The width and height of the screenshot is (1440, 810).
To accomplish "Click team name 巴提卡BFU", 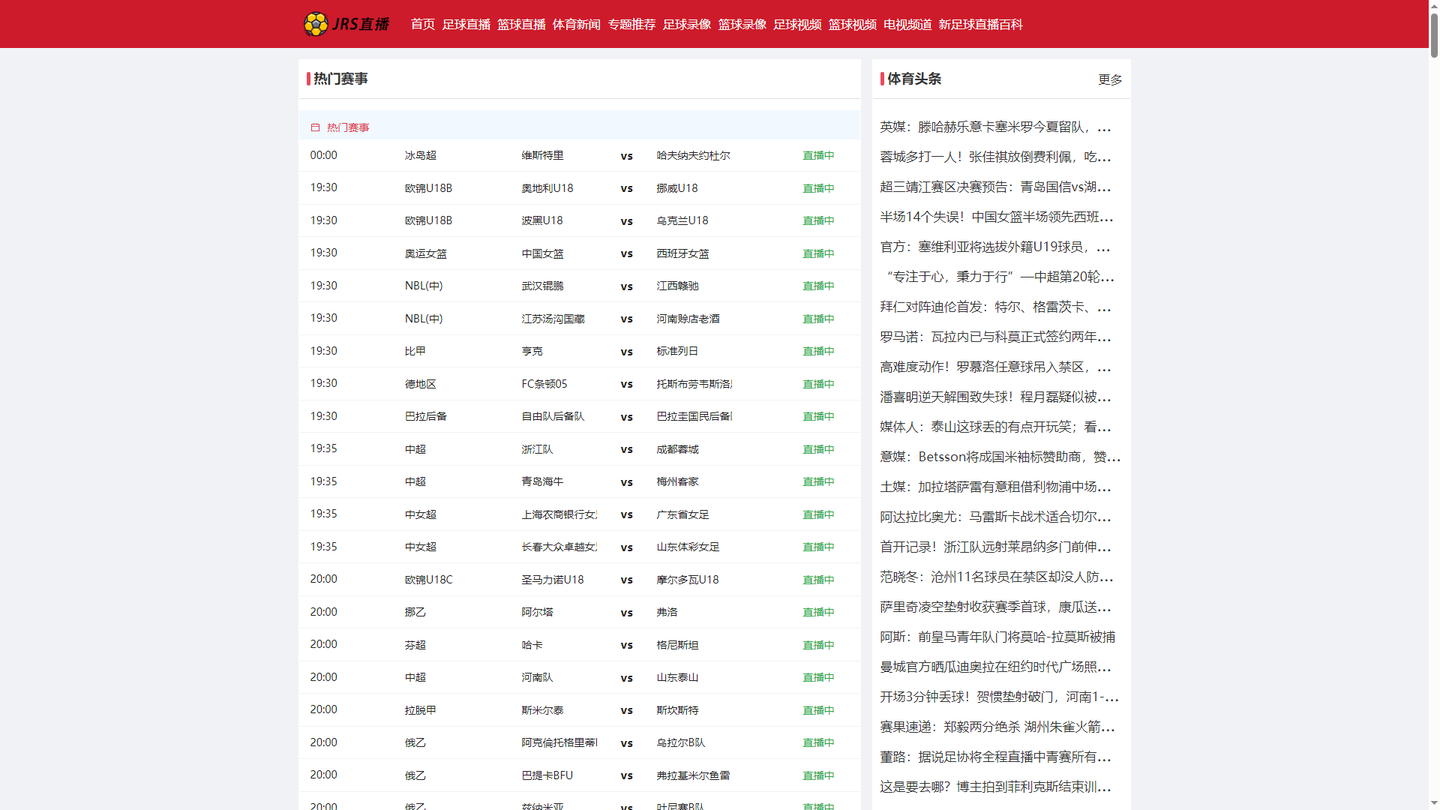I will [547, 776].
